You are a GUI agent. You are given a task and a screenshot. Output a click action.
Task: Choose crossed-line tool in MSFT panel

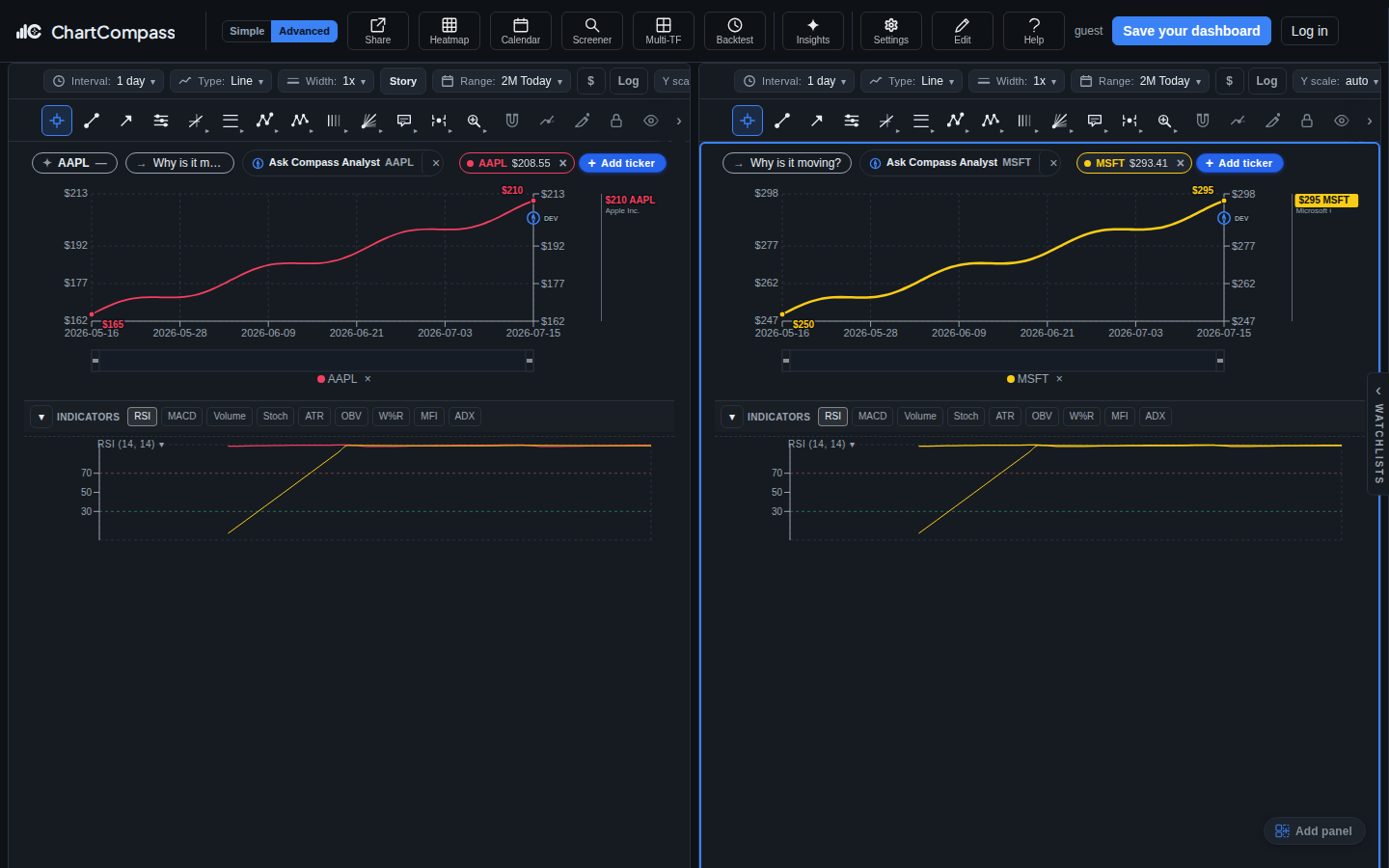(x=886, y=121)
